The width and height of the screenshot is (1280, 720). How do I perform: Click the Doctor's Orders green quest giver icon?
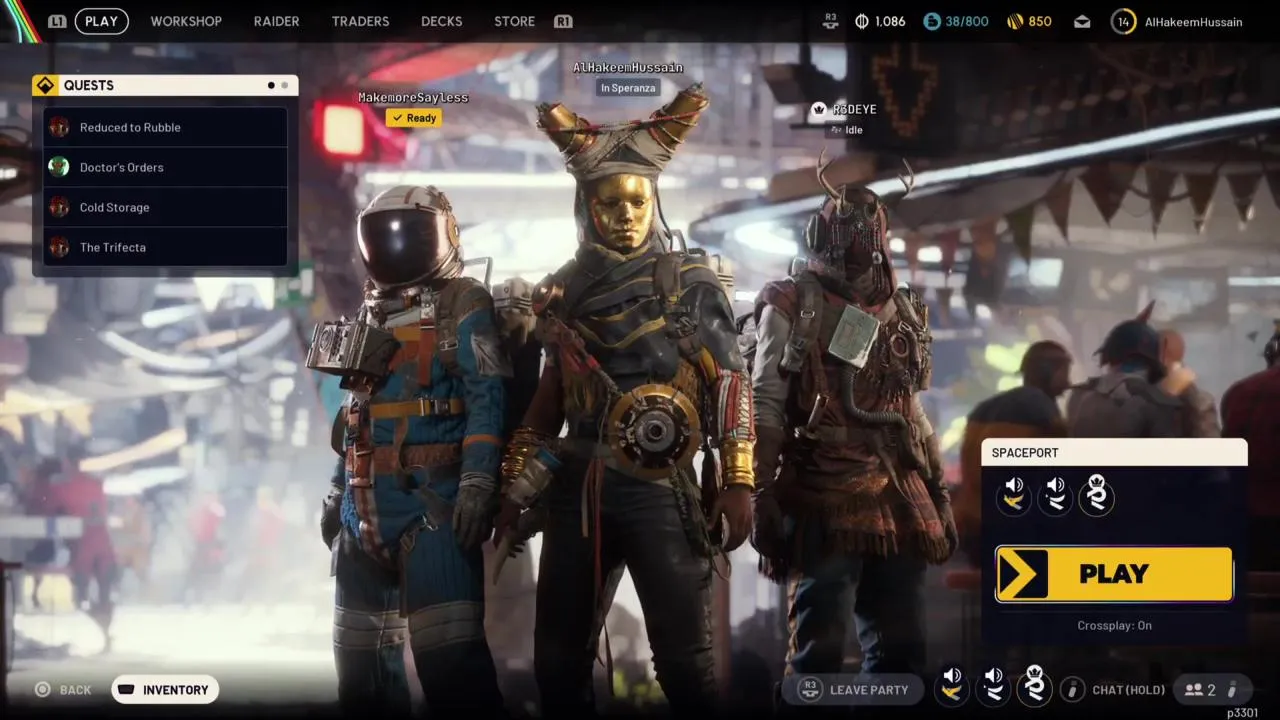tap(59, 167)
